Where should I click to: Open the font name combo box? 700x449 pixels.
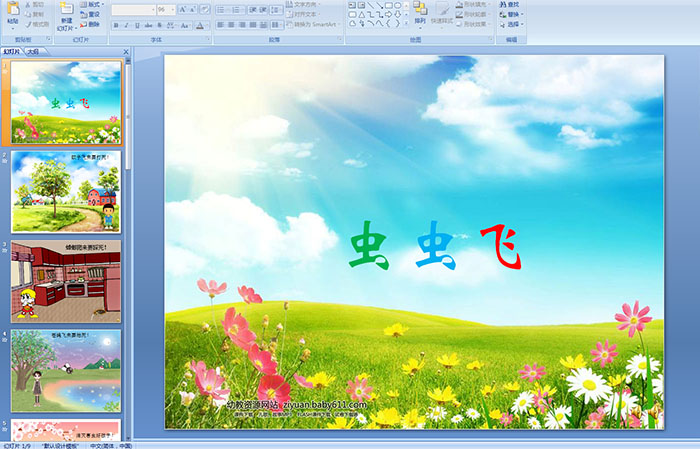[133, 9]
